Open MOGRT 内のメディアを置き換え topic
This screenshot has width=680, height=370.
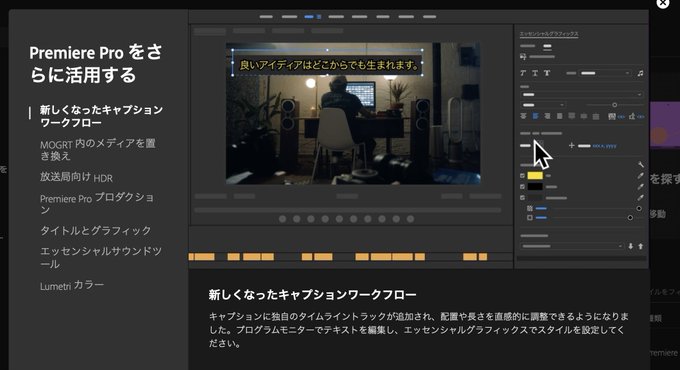[x=98, y=149]
